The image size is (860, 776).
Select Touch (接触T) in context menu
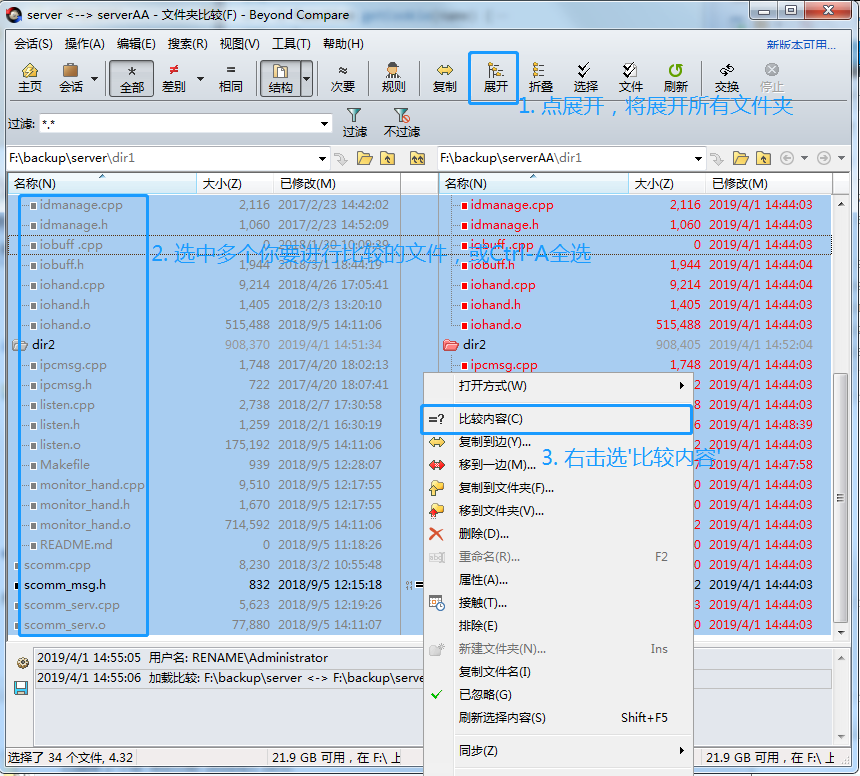point(558,603)
